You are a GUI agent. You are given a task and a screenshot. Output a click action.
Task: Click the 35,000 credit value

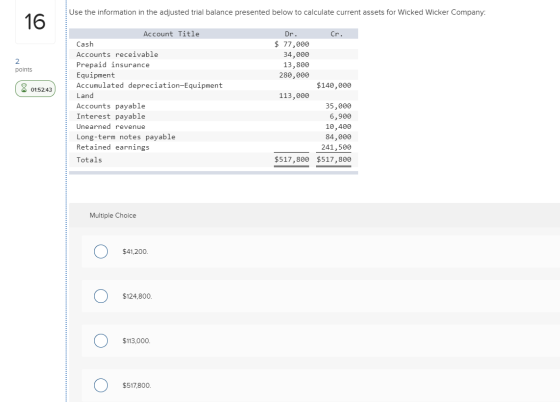(x=338, y=106)
